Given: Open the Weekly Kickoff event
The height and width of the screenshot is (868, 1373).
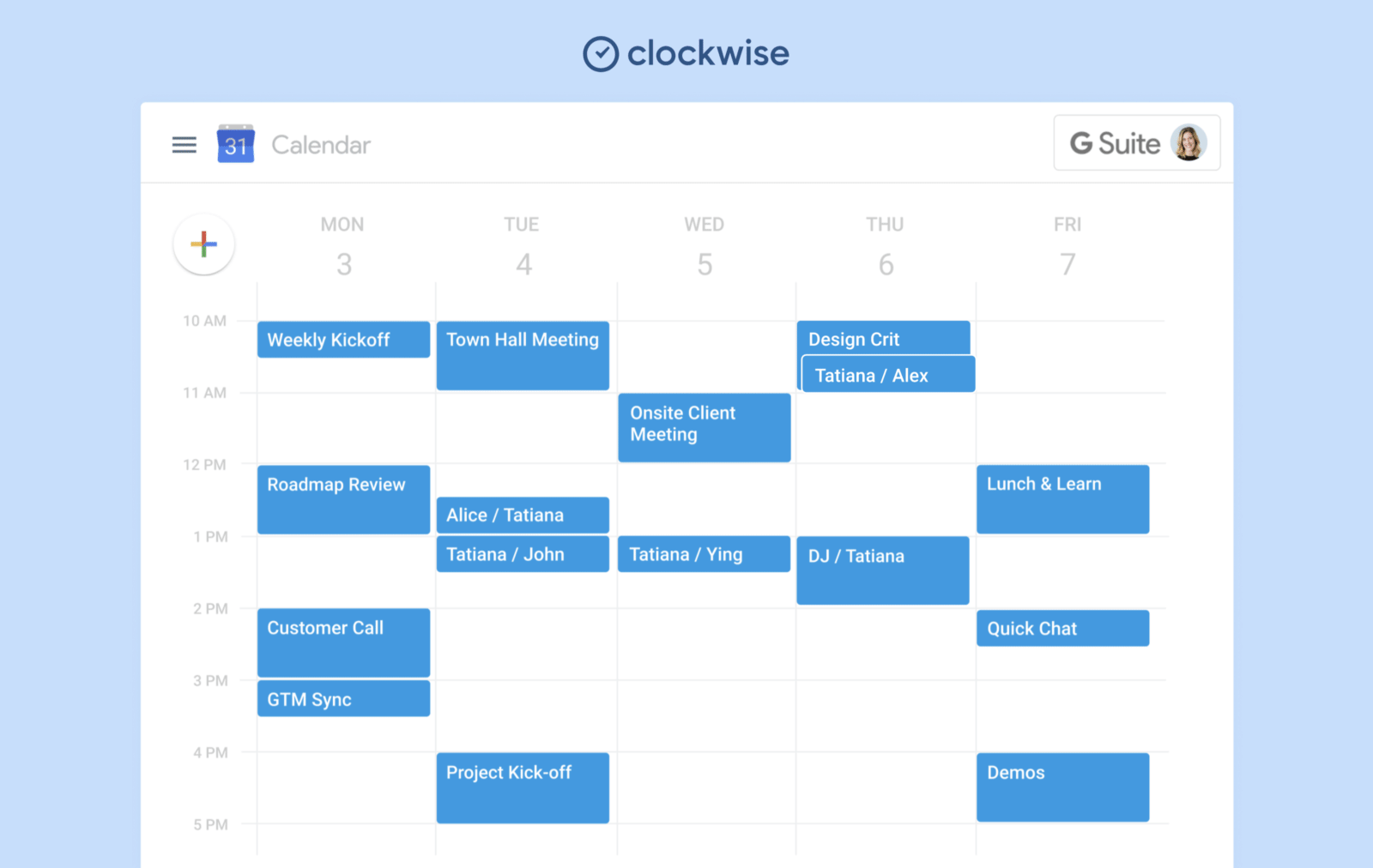Looking at the screenshot, I should (342, 340).
